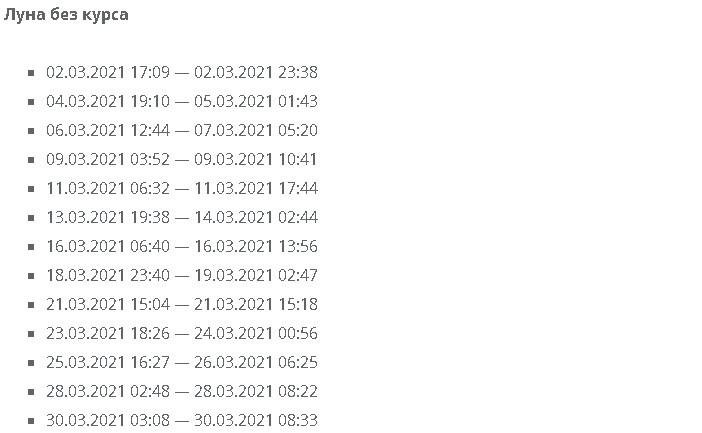Click the heading "Луна без курса"
The height and width of the screenshot is (433, 702).
pos(66,15)
